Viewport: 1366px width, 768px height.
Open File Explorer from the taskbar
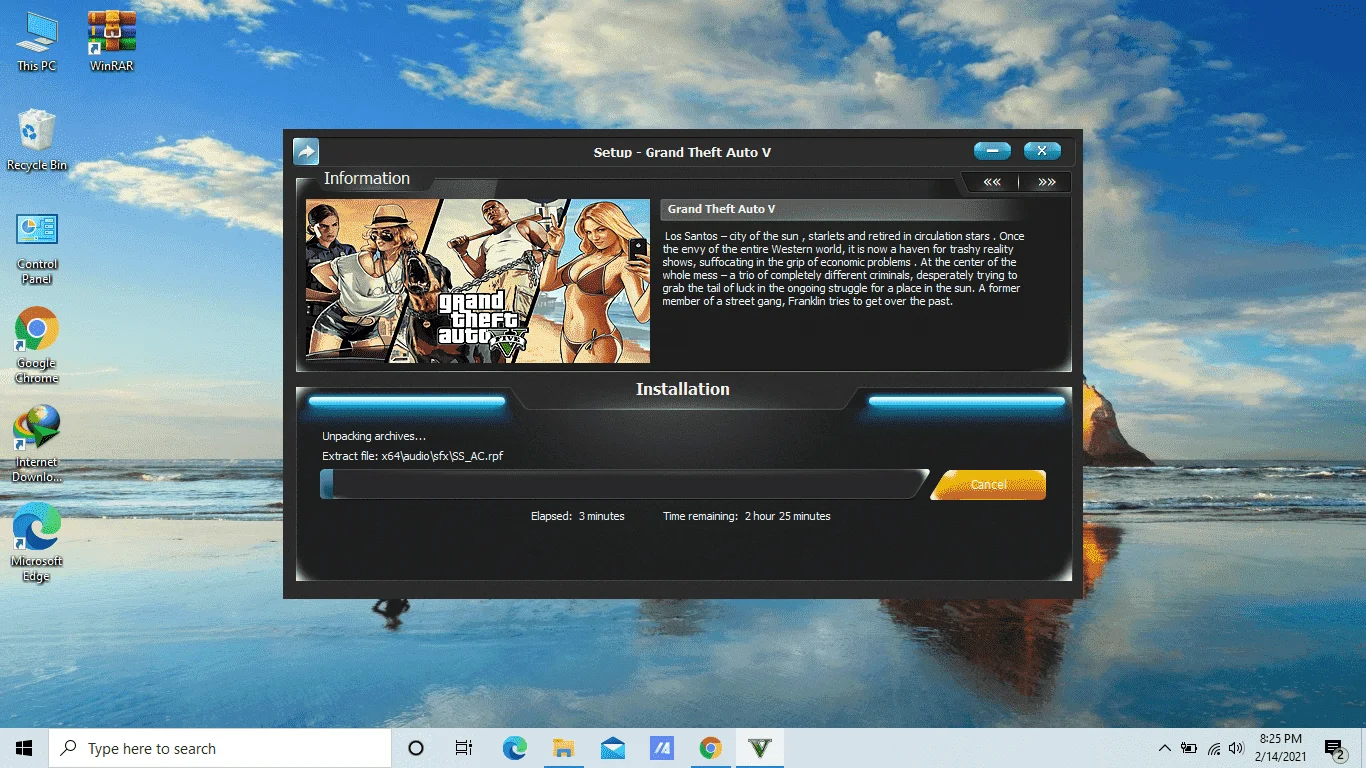pyautogui.click(x=563, y=748)
